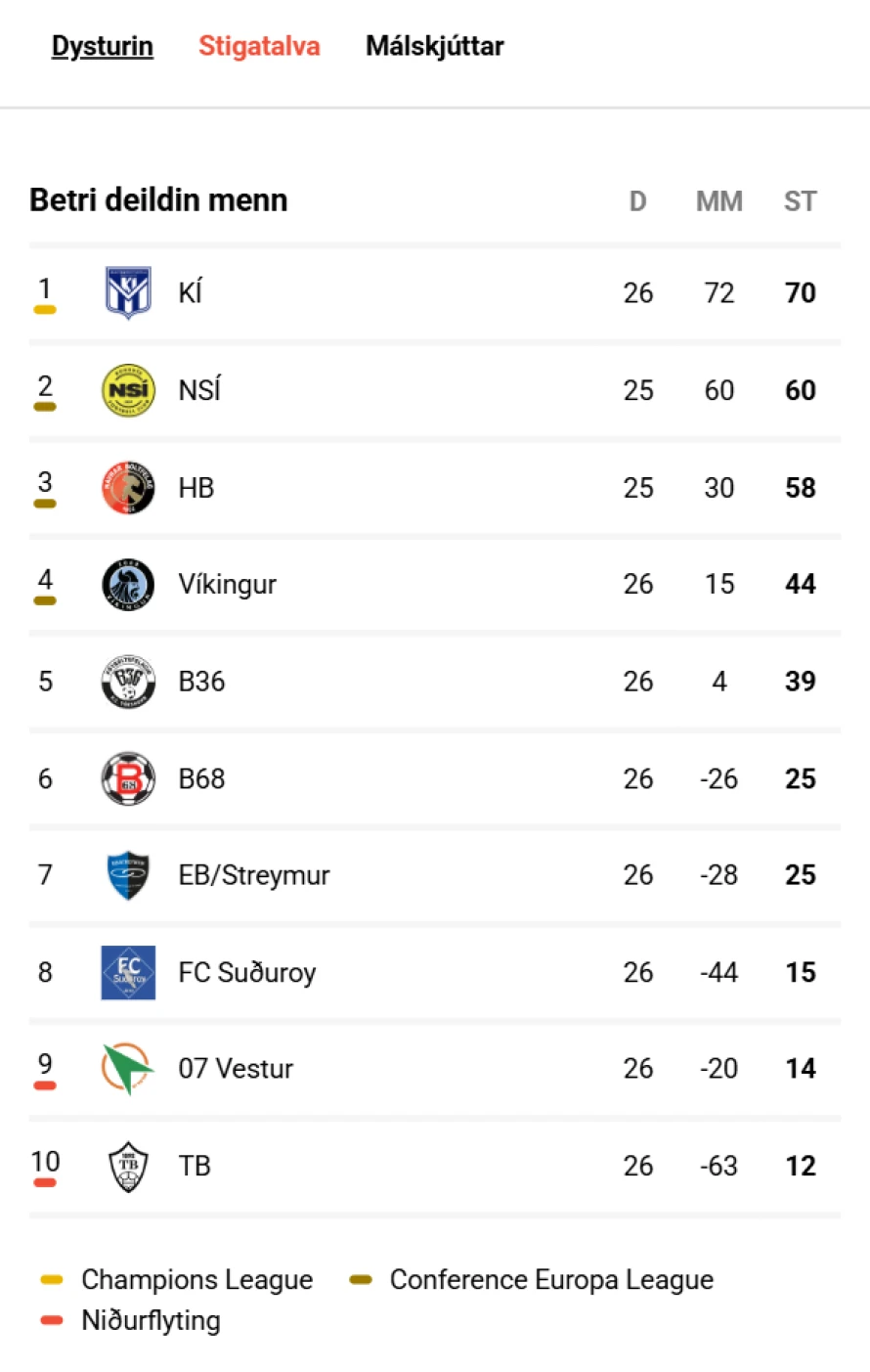Click the MM goal difference column header
The width and height of the screenshot is (870, 1372).
718,201
